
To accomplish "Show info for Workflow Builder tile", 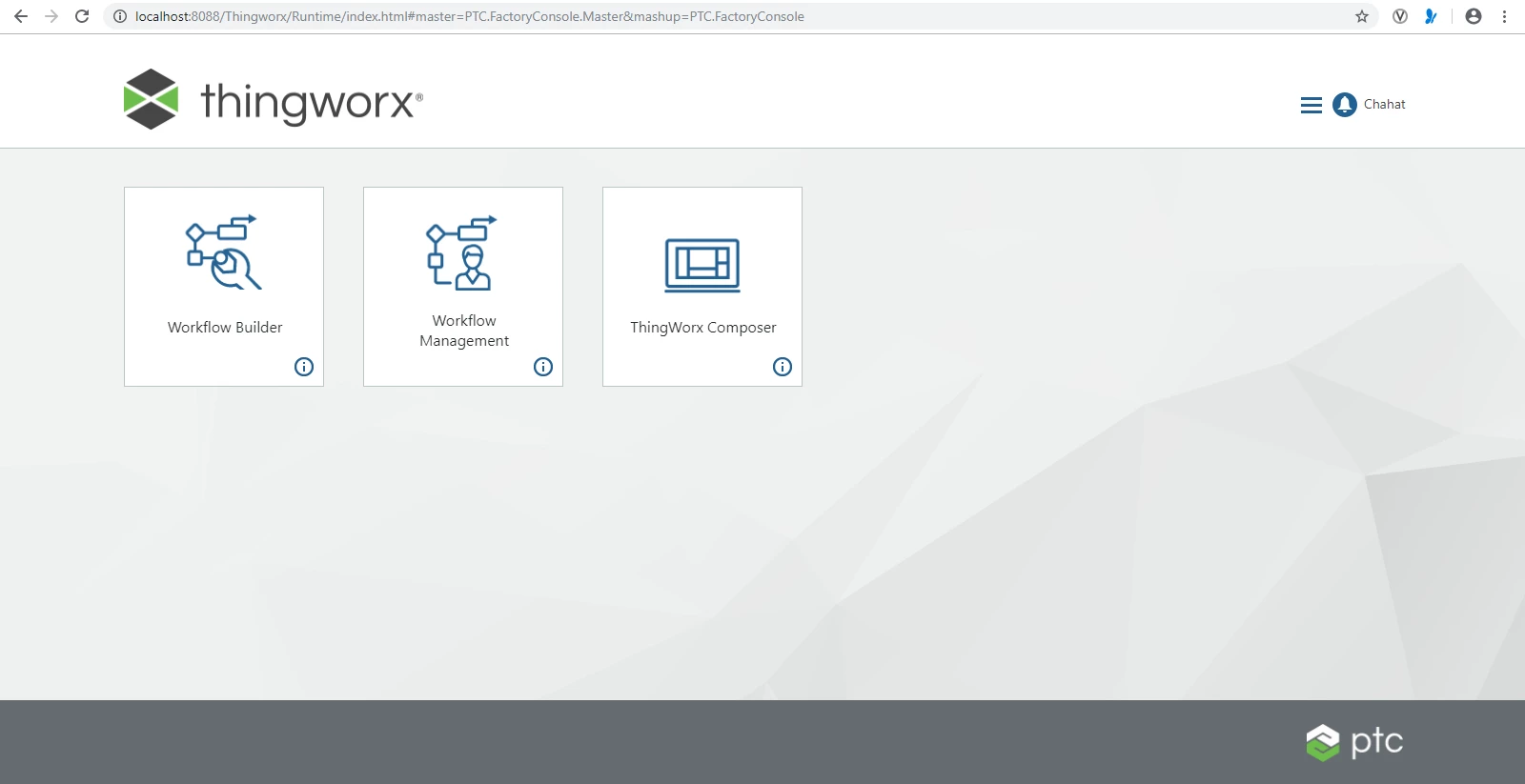I will pos(304,367).
